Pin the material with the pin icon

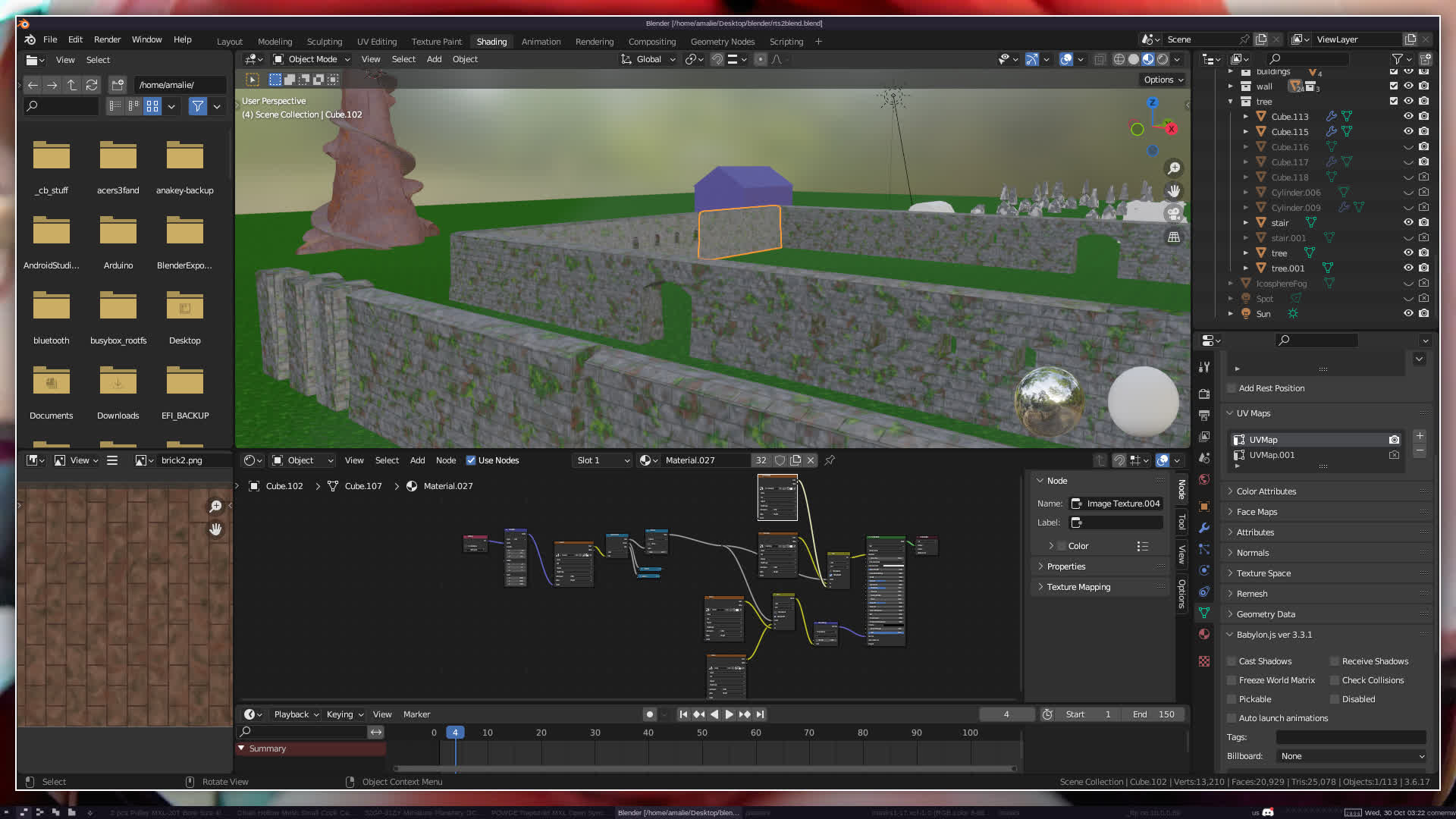[830, 460]
